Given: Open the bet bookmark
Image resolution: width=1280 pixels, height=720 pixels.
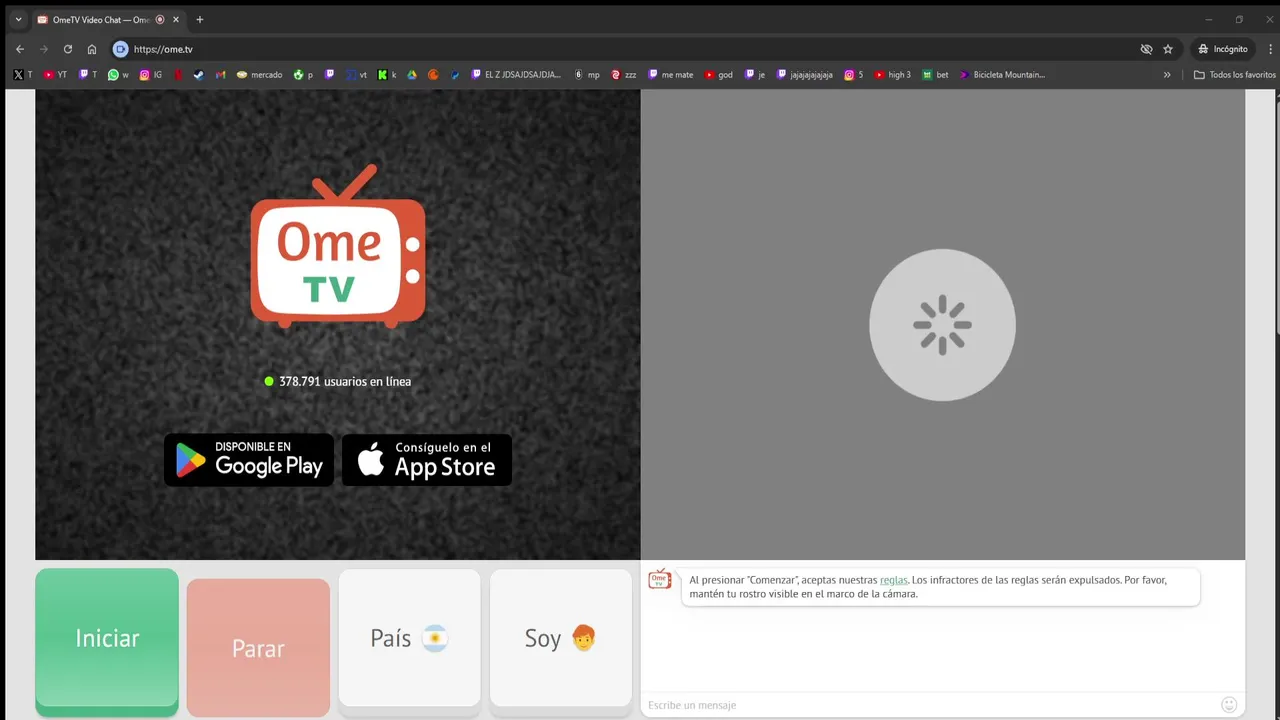Looking at the screenshot, I should click(935, 75).
